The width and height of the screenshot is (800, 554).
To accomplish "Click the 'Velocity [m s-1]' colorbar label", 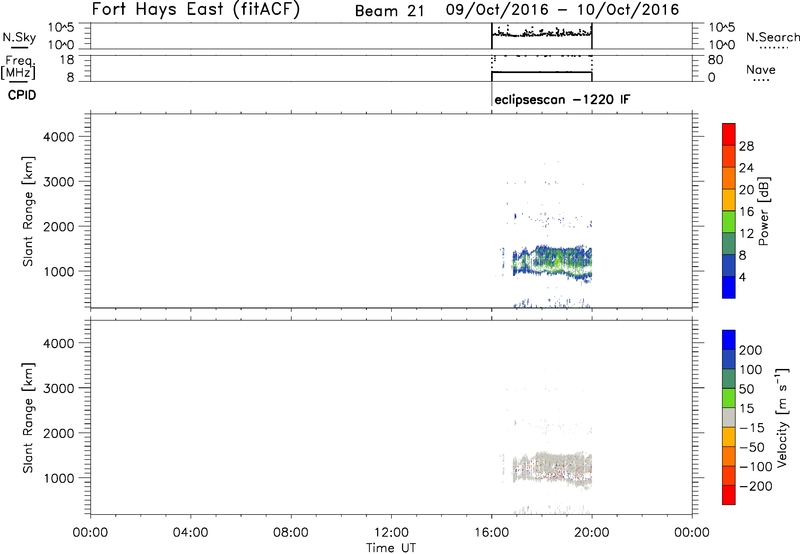I will pos(782,417).
